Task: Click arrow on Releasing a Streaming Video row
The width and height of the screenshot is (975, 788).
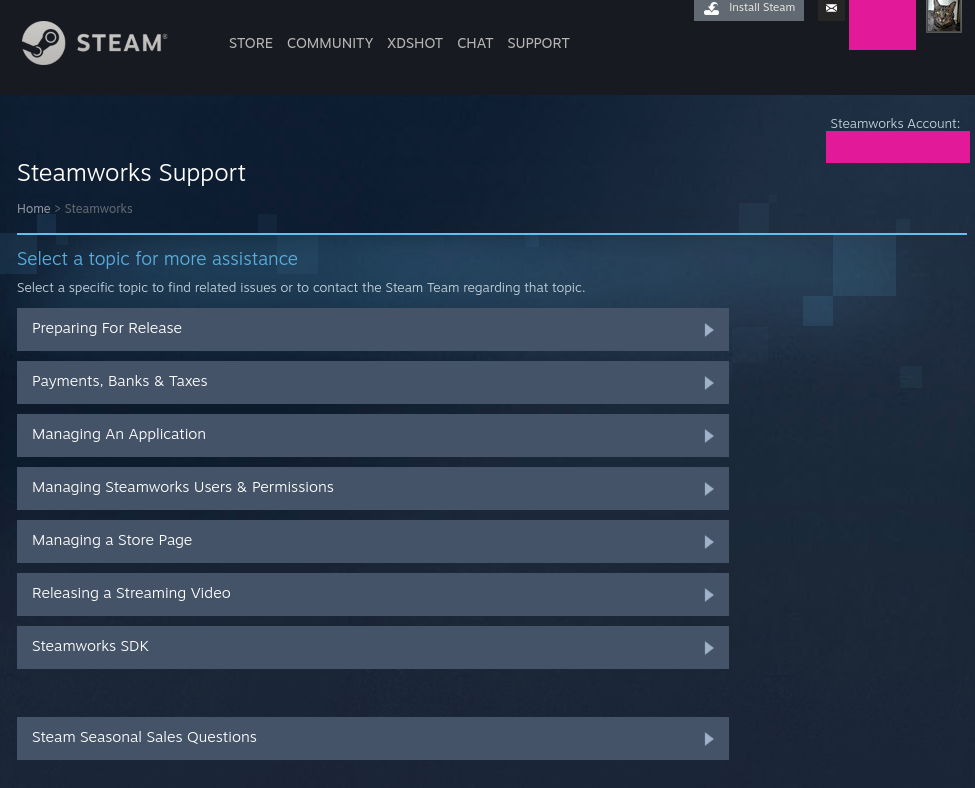Action: [709, 595]
